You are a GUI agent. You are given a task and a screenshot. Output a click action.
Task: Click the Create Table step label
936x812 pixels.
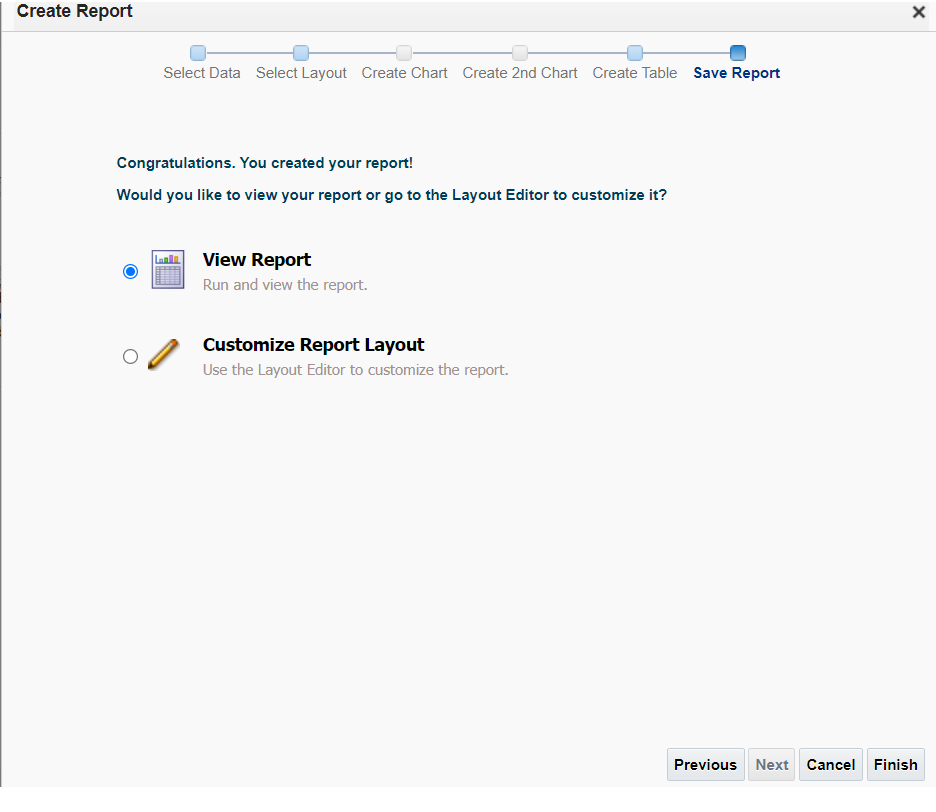[x=634, y=72]
